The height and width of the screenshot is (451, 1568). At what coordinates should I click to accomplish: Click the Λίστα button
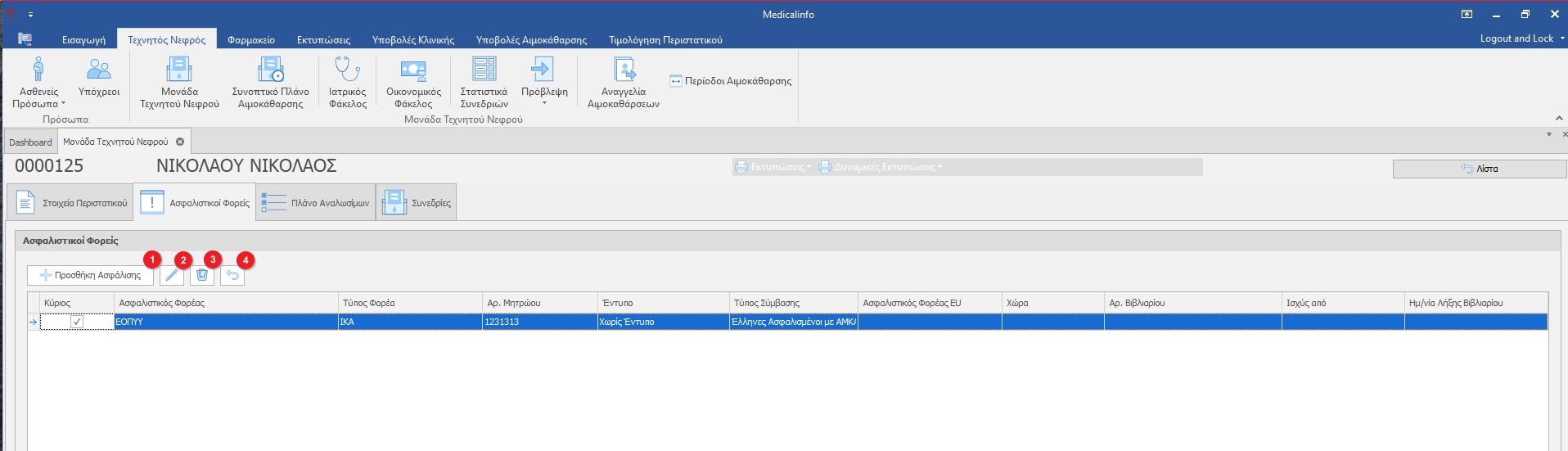tap(1479, 169)
